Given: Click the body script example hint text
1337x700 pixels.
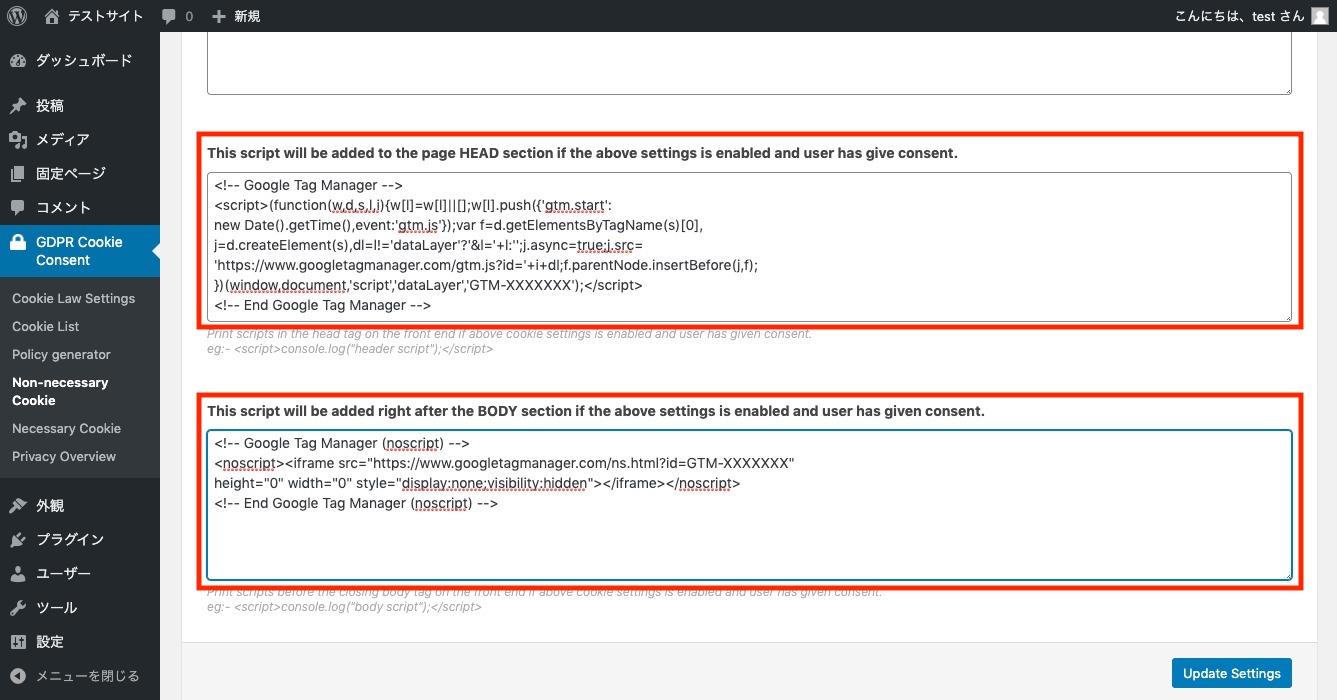Looking at the screenshot, I should click(344, 607).
